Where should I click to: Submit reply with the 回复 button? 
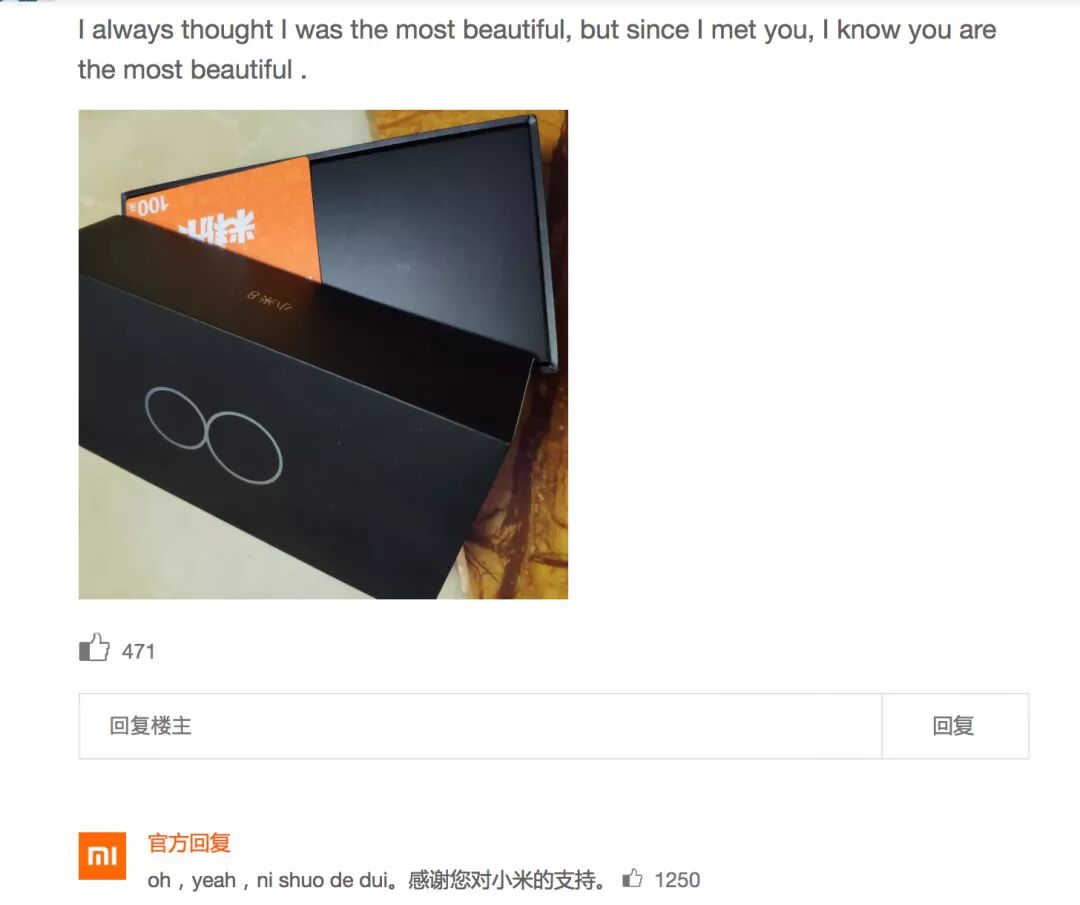(x=955, y=726)
